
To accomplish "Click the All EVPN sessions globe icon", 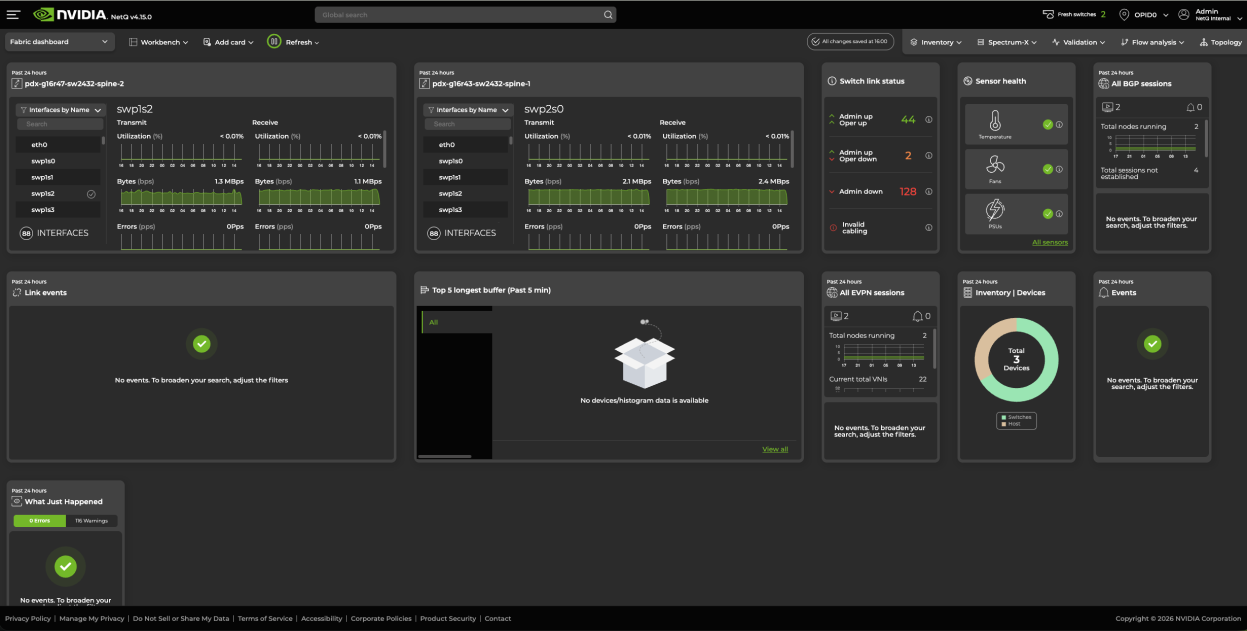I will [x=832, y=293].
